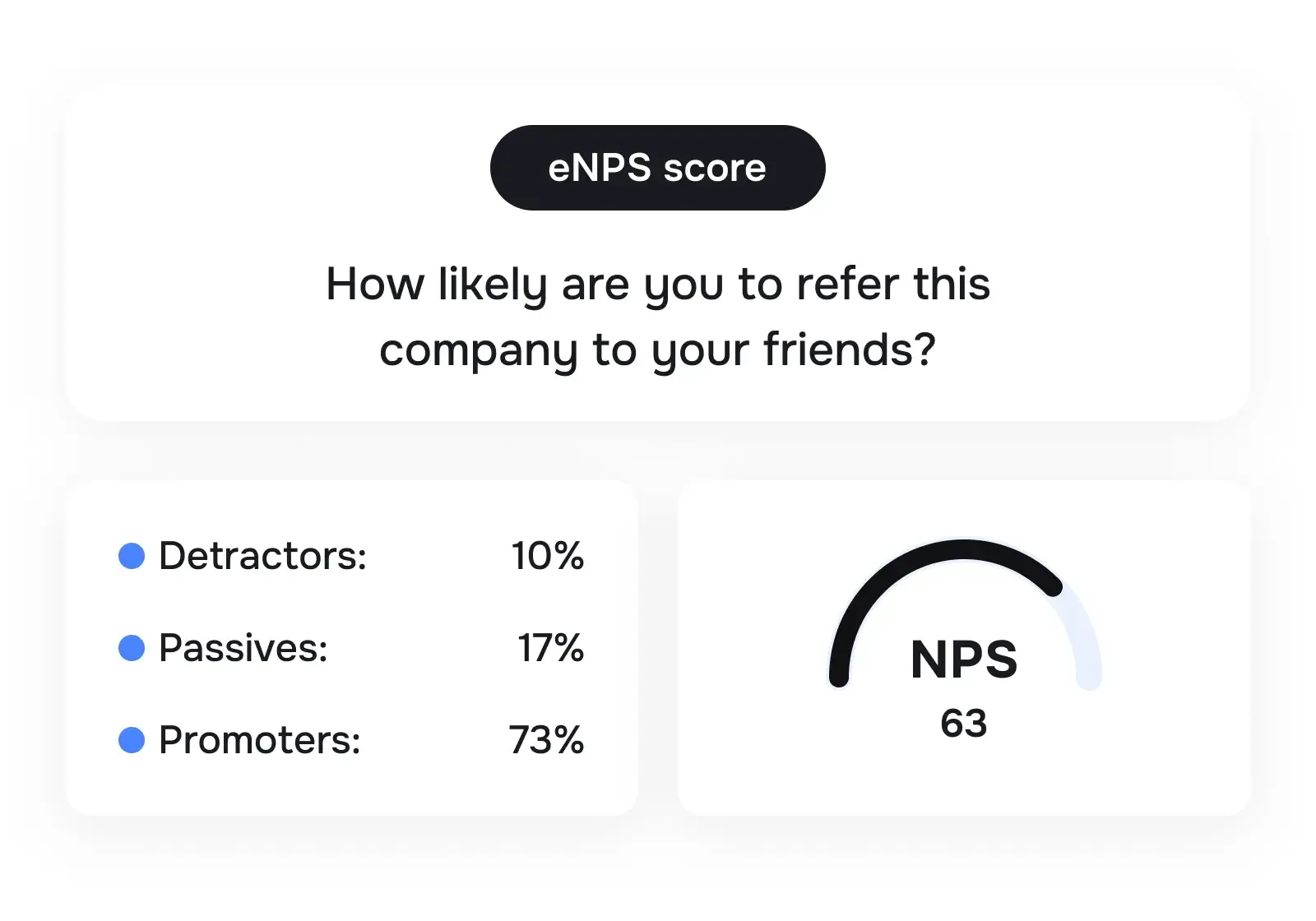The image size is (1316, 921).
Task: Click the question mark ending the survey question
Action: point(925,349)
